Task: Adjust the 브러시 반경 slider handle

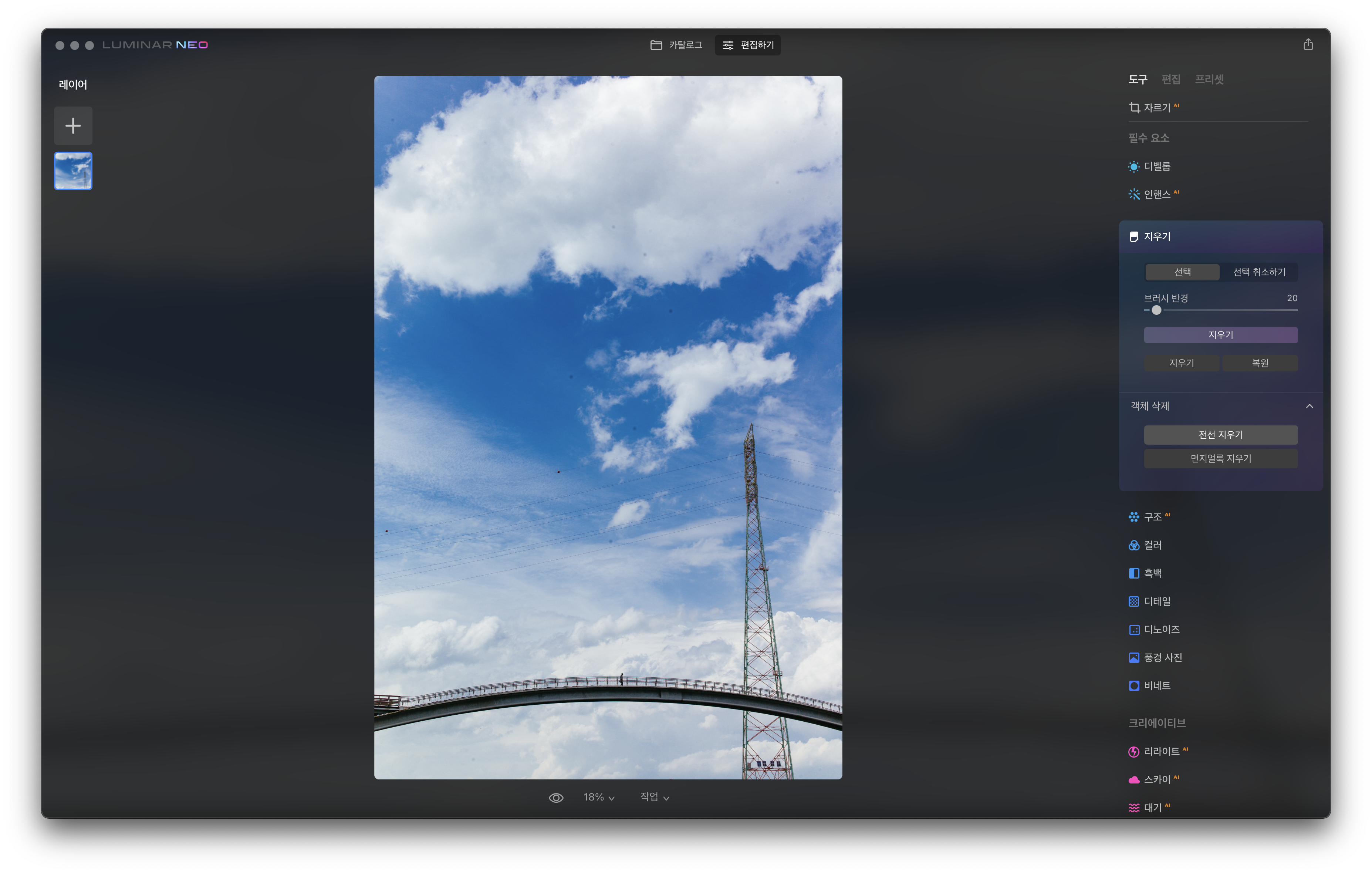Action: 1156,310
